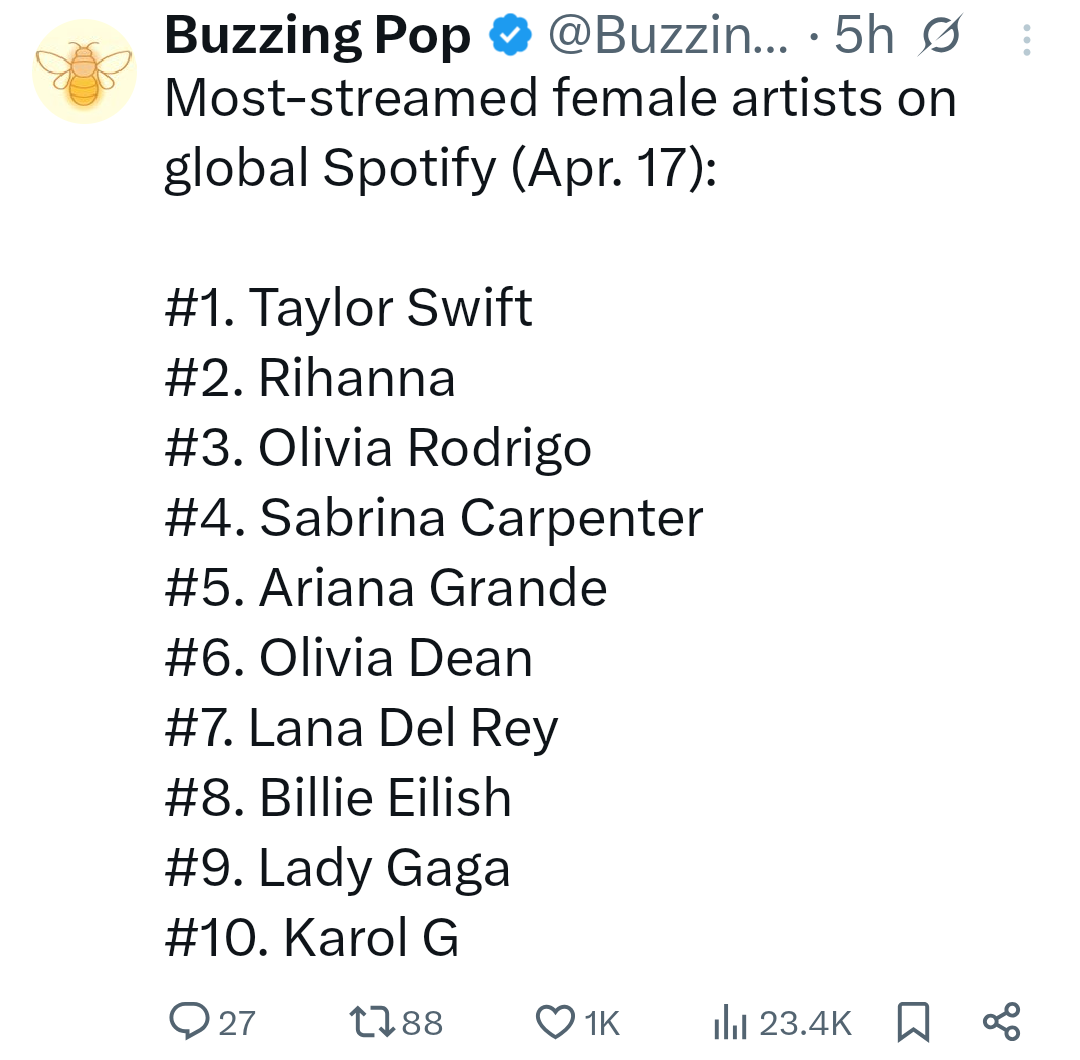Open the Buzzing Pop bee avatar
1080x1060 pixels.
[85, 72]
